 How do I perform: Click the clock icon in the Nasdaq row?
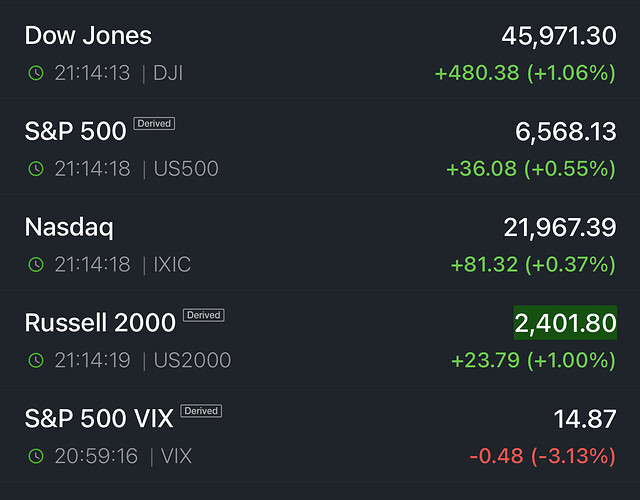tap(36, 265)
